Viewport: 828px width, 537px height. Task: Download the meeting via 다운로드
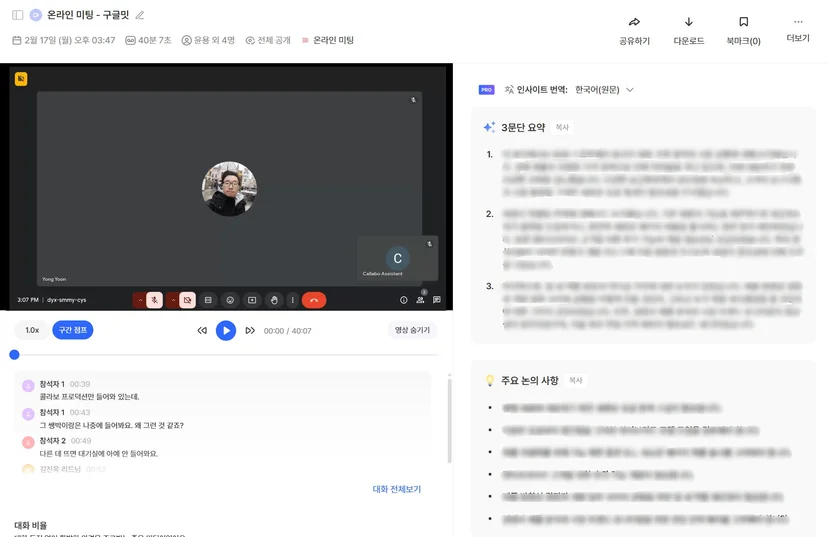point(689,31)
